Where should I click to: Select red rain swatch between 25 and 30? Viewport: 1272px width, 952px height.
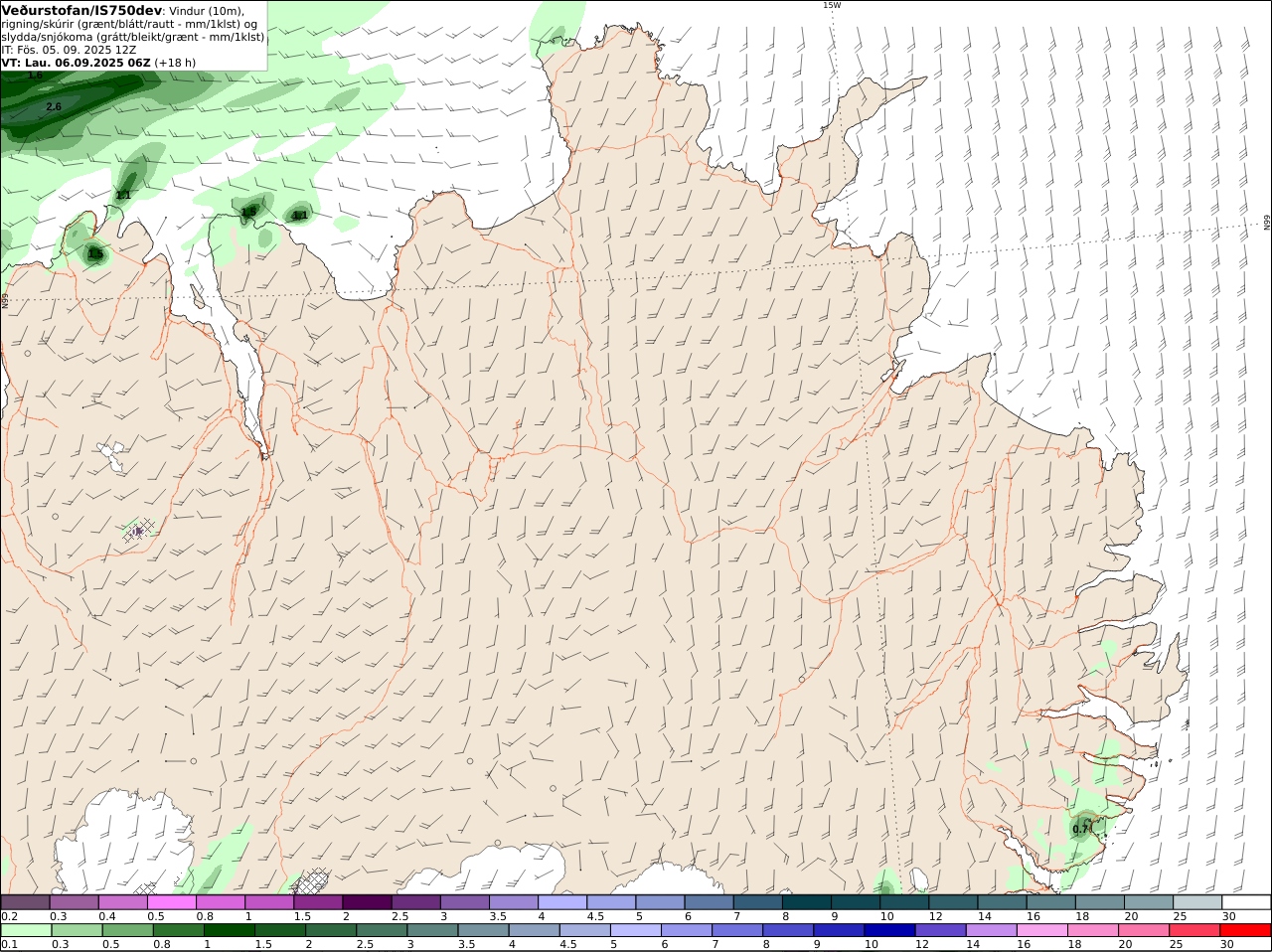tap(1195, 930)
